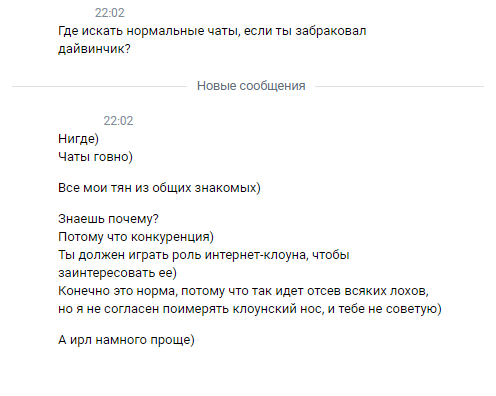Select the message line starting 'Где искать нормальные чаты'
The height and width of the screenshot is (396, 496).
tap(212, 31)
